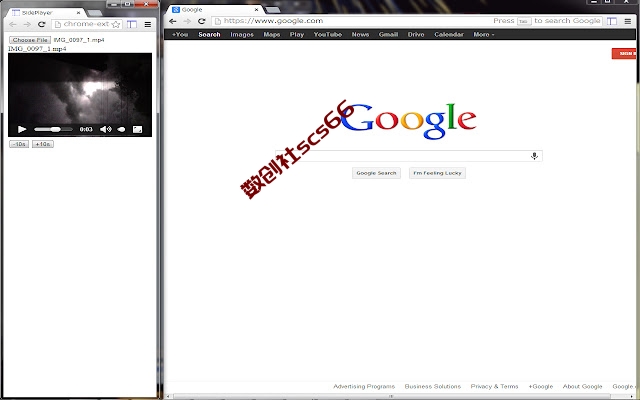Open Drive in Google bar

tap(416, 35)
